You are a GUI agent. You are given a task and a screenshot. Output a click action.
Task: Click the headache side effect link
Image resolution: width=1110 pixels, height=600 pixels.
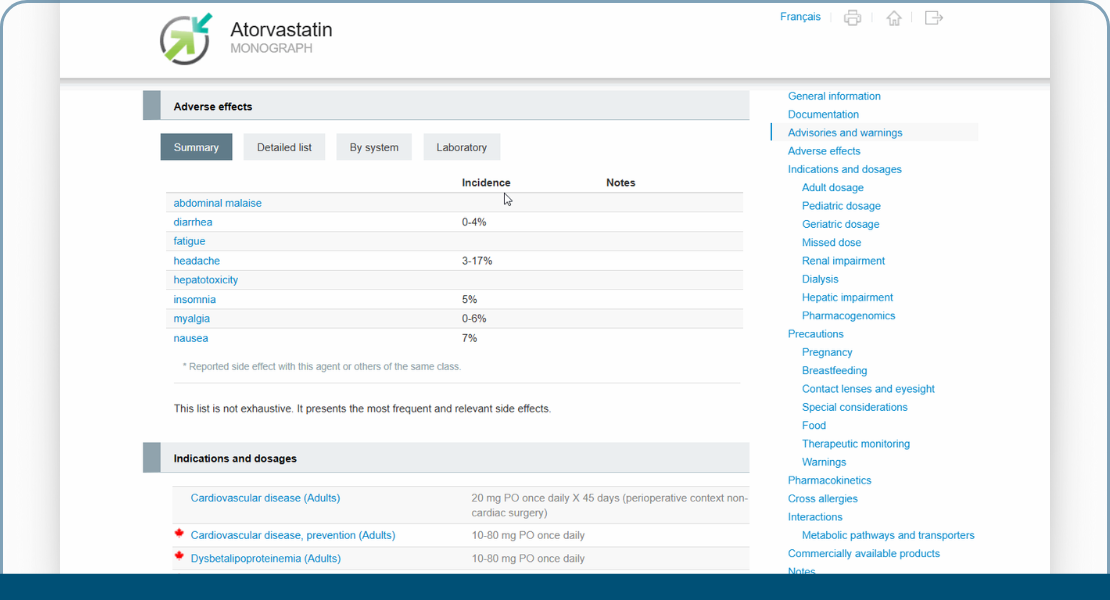coord(197,261)
